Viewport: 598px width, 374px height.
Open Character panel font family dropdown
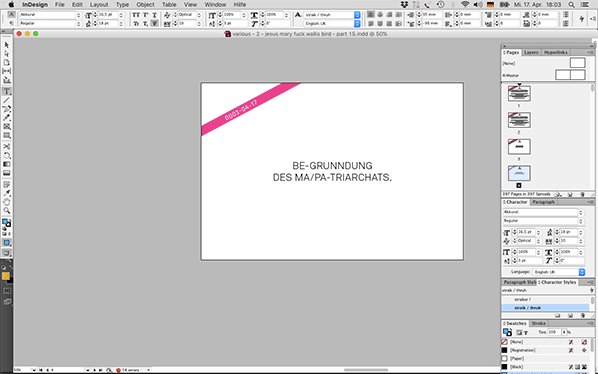click(x=580, y=212)
